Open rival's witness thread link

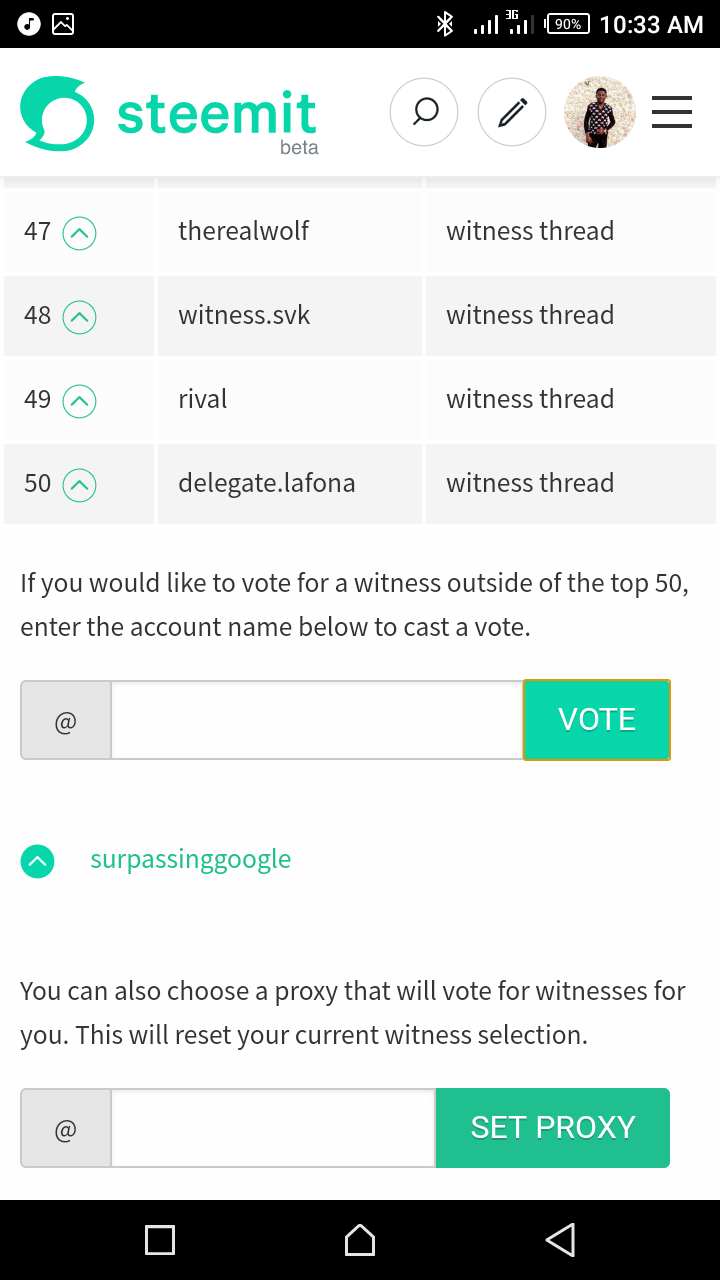pyautogui.click(x=530, y=399)
